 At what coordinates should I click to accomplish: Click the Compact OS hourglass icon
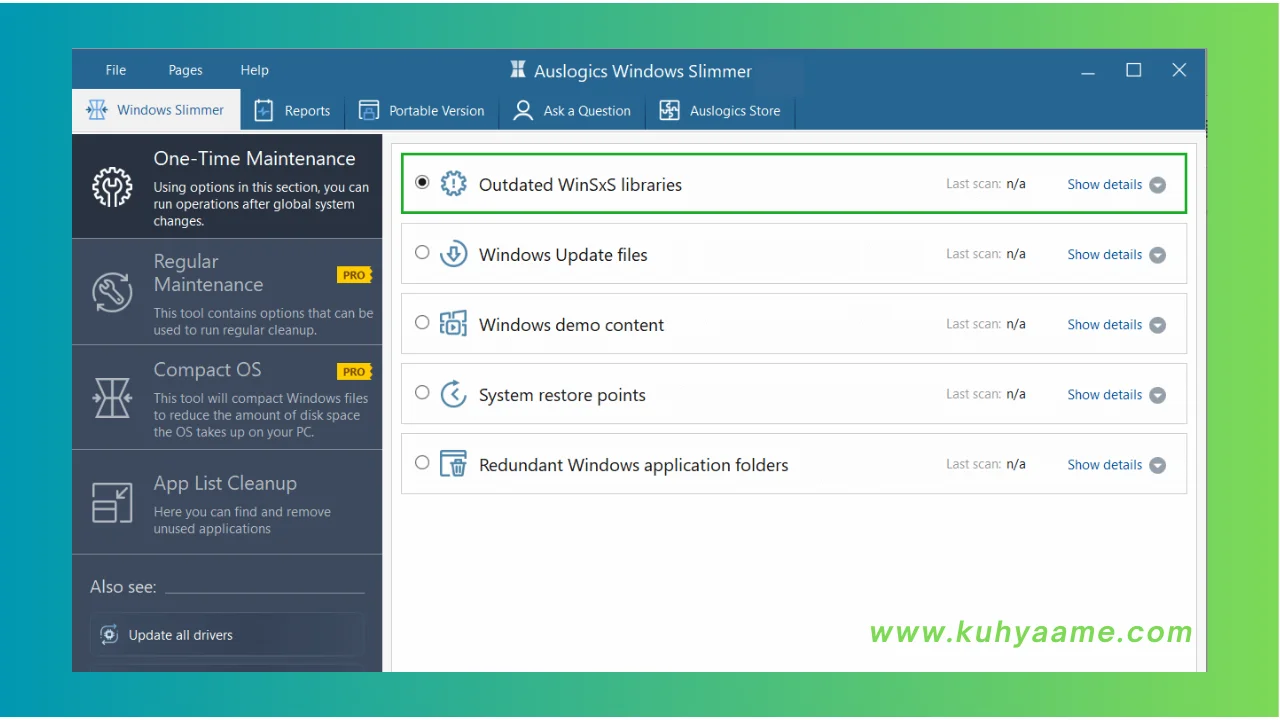coord(112,397)
